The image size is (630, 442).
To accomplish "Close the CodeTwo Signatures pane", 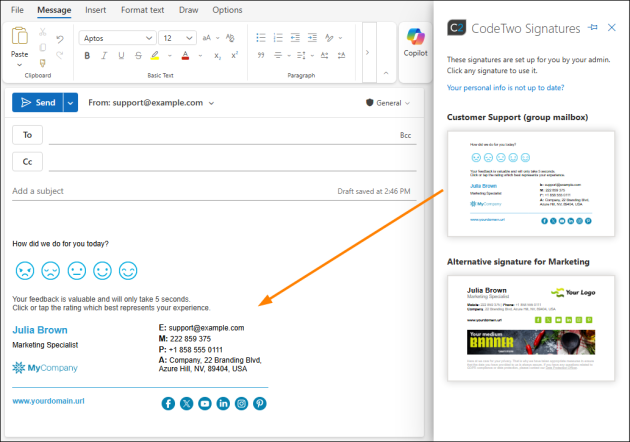I will 612,27.
